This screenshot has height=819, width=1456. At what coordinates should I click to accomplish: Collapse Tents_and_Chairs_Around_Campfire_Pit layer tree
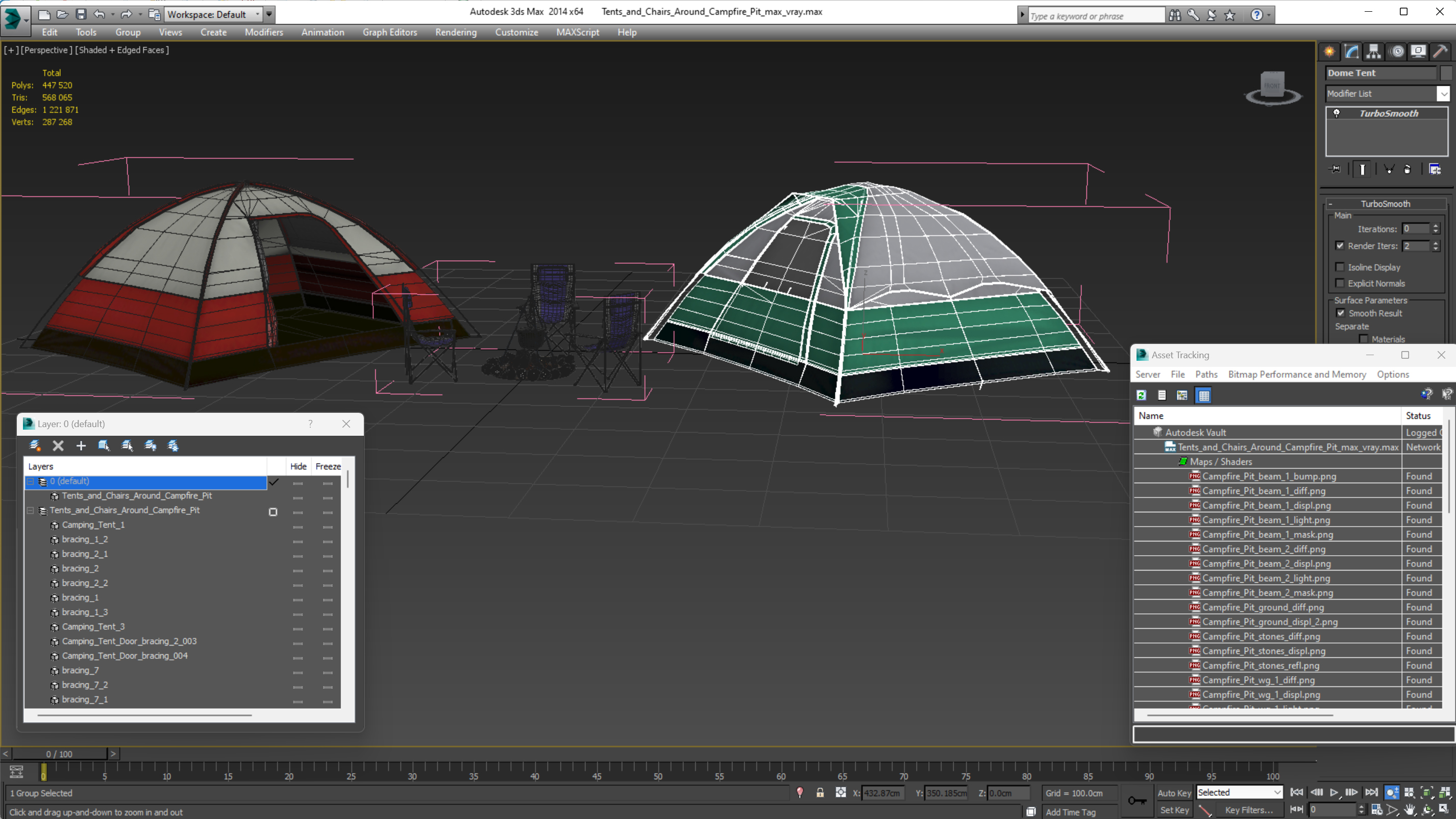coord(31,510)
